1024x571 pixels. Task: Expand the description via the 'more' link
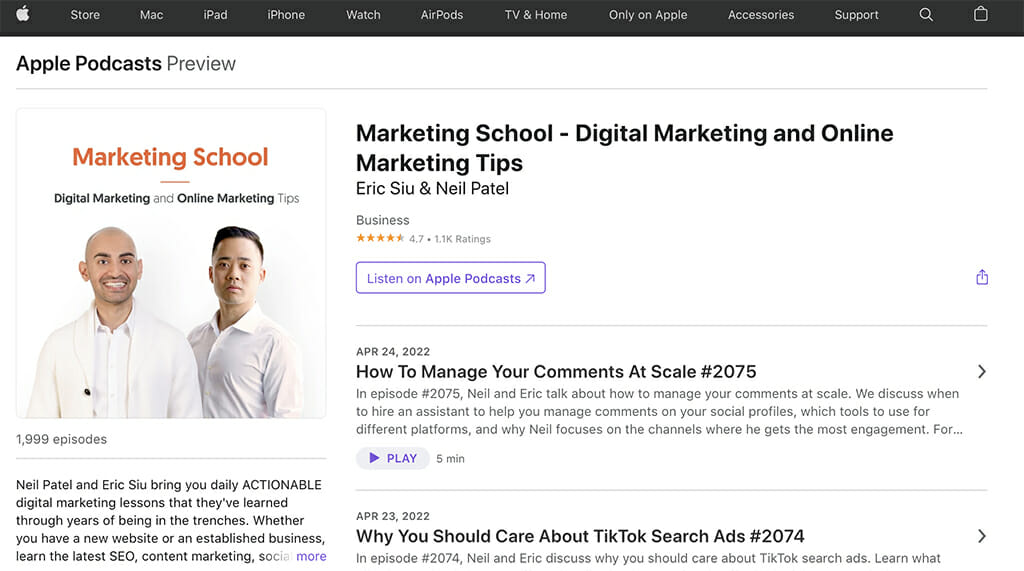[x=311, y=556]
